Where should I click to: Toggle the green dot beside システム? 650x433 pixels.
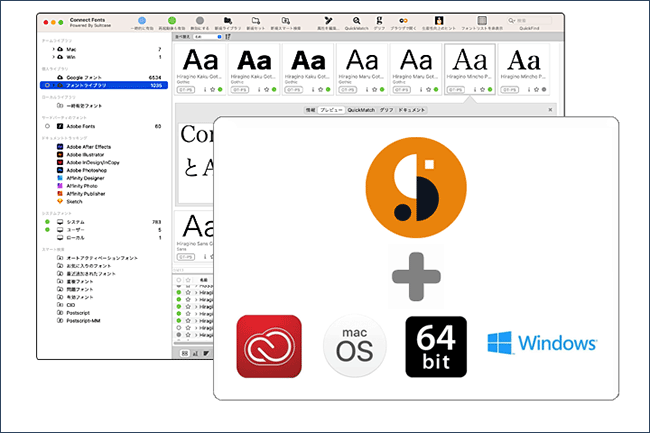(x=47, y=222)
